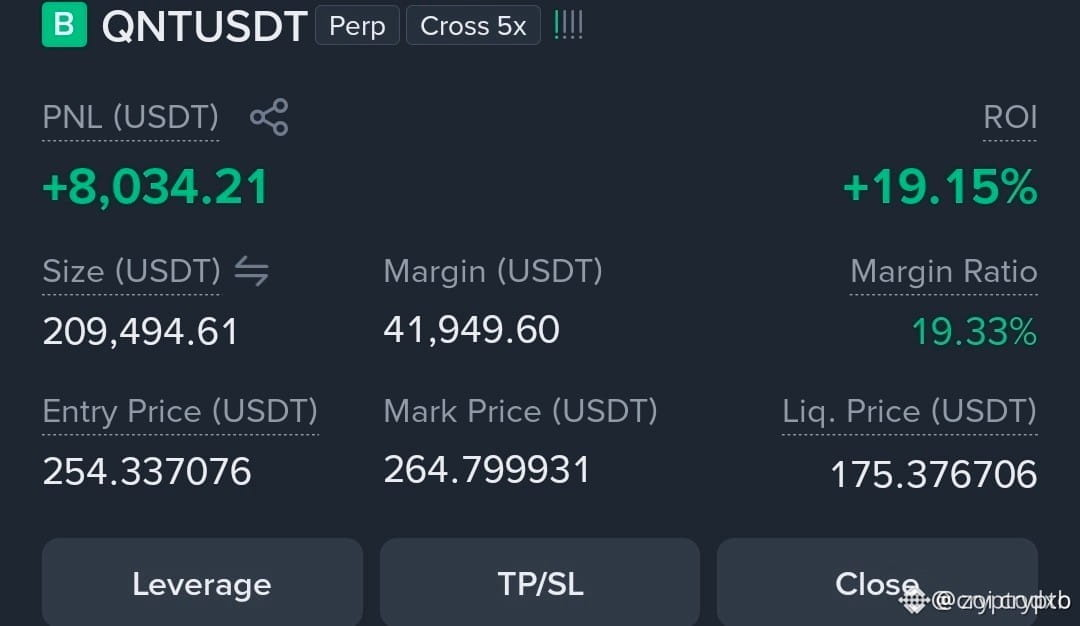1080x626 pixels.
Task: Tap the green ADL indicator bars
Action: 568,25
